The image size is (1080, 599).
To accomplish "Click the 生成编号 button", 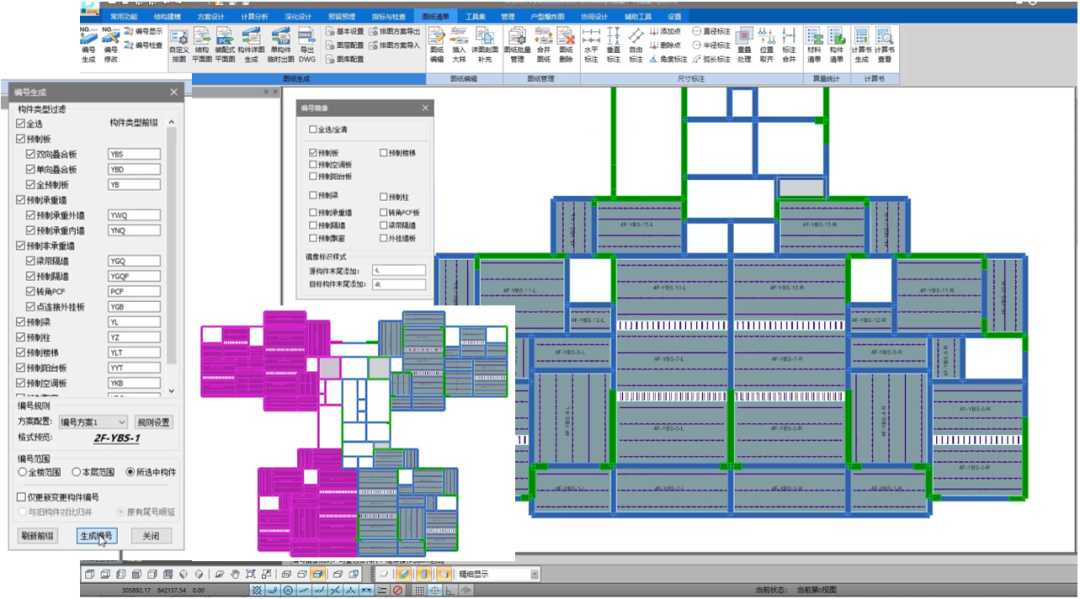I will 97,536.
